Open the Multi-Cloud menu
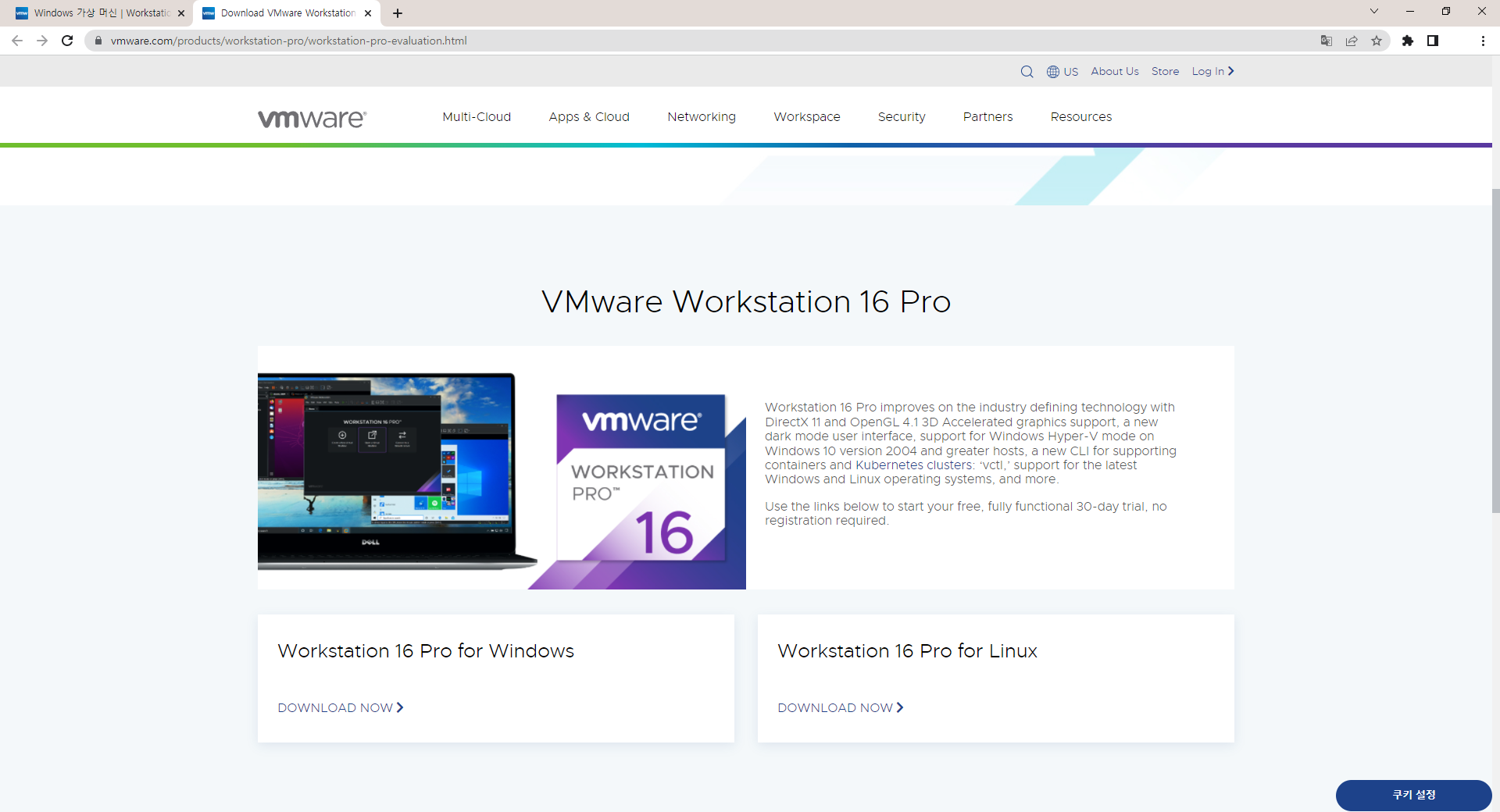 point(477,116)
